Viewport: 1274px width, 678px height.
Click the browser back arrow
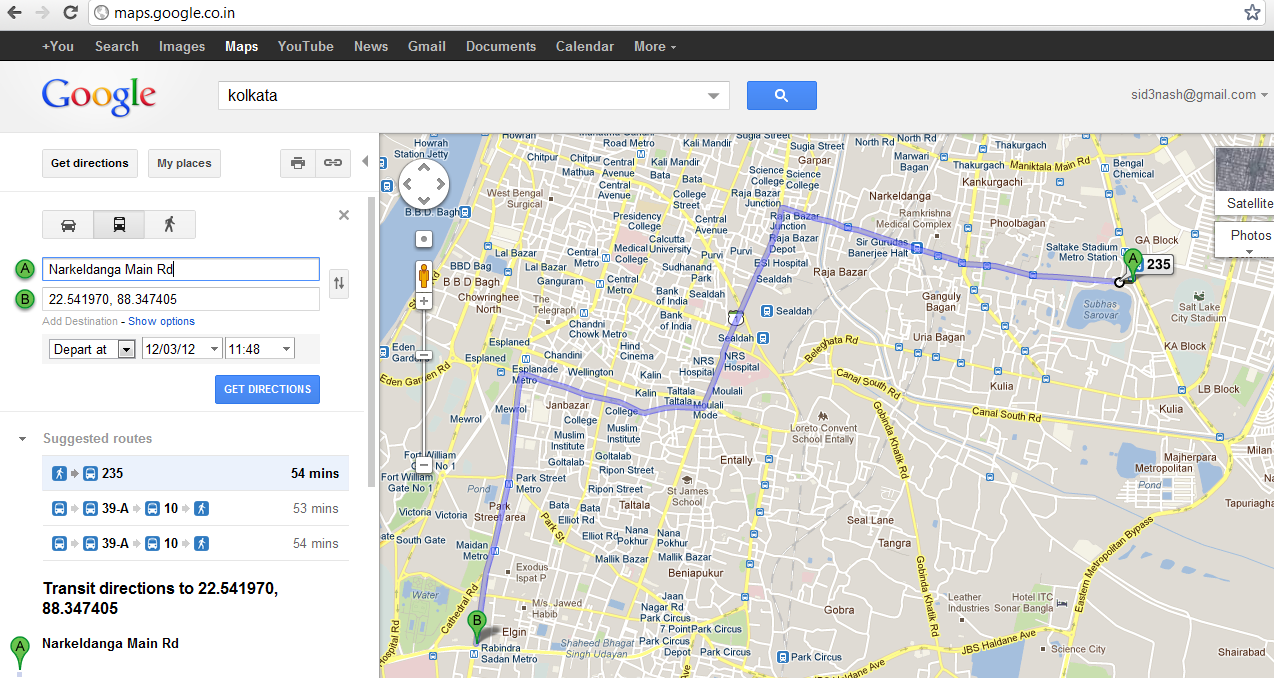15,13
